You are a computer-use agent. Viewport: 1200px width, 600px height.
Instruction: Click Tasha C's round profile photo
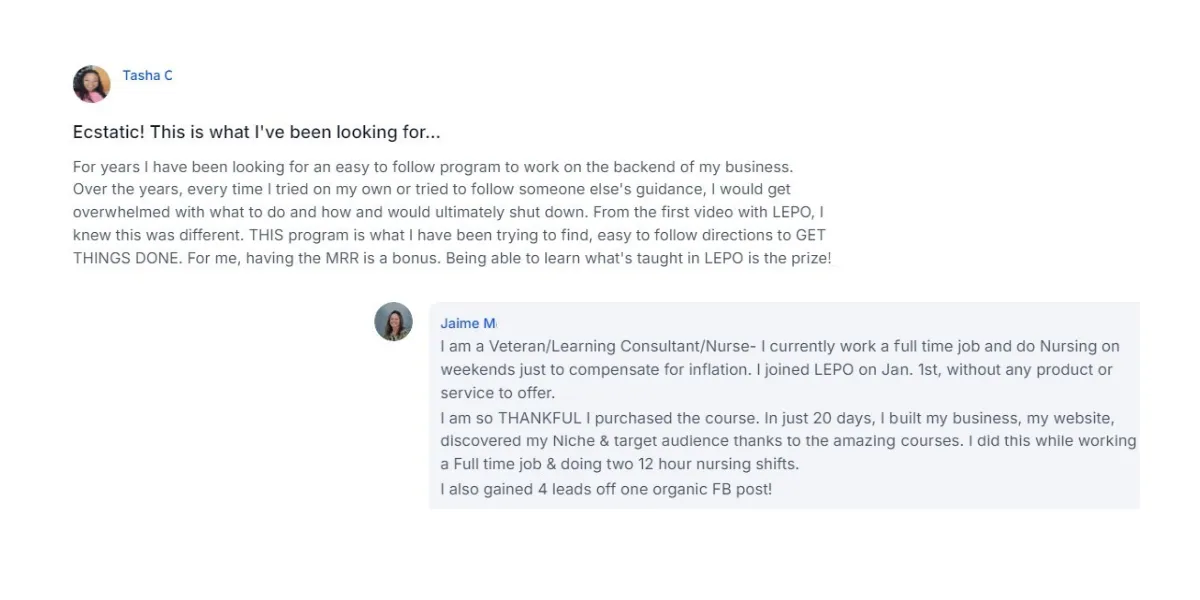click(92, 84)
